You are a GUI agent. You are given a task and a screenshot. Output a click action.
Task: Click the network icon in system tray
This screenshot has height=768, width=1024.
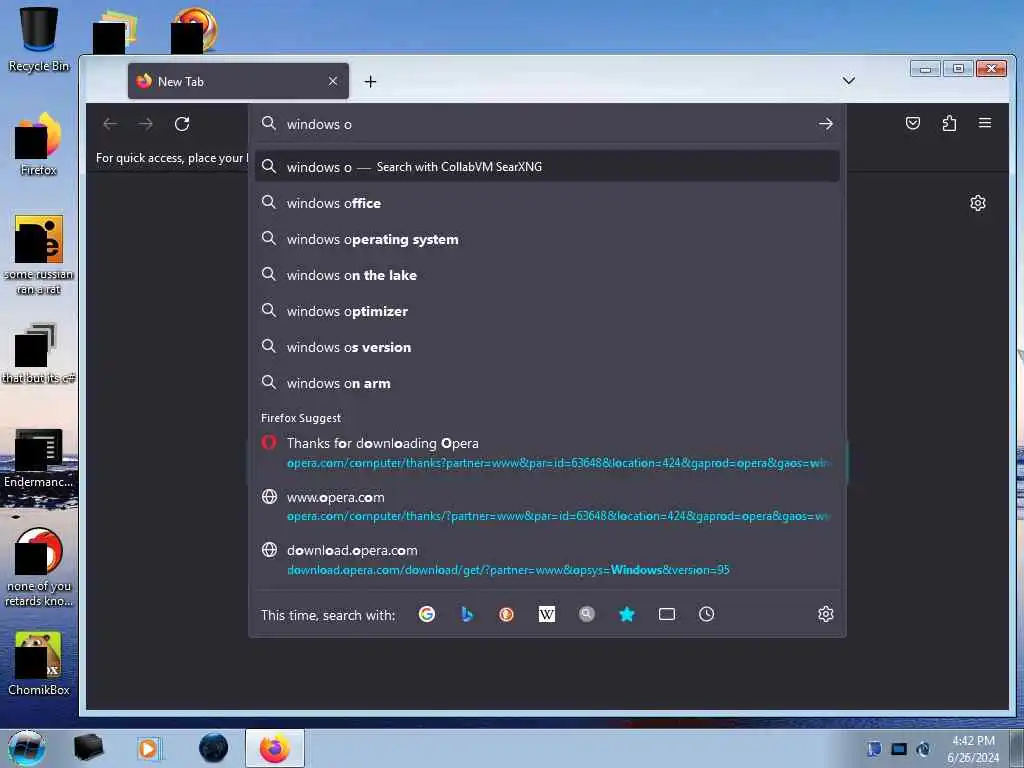[x=899, y=749]
